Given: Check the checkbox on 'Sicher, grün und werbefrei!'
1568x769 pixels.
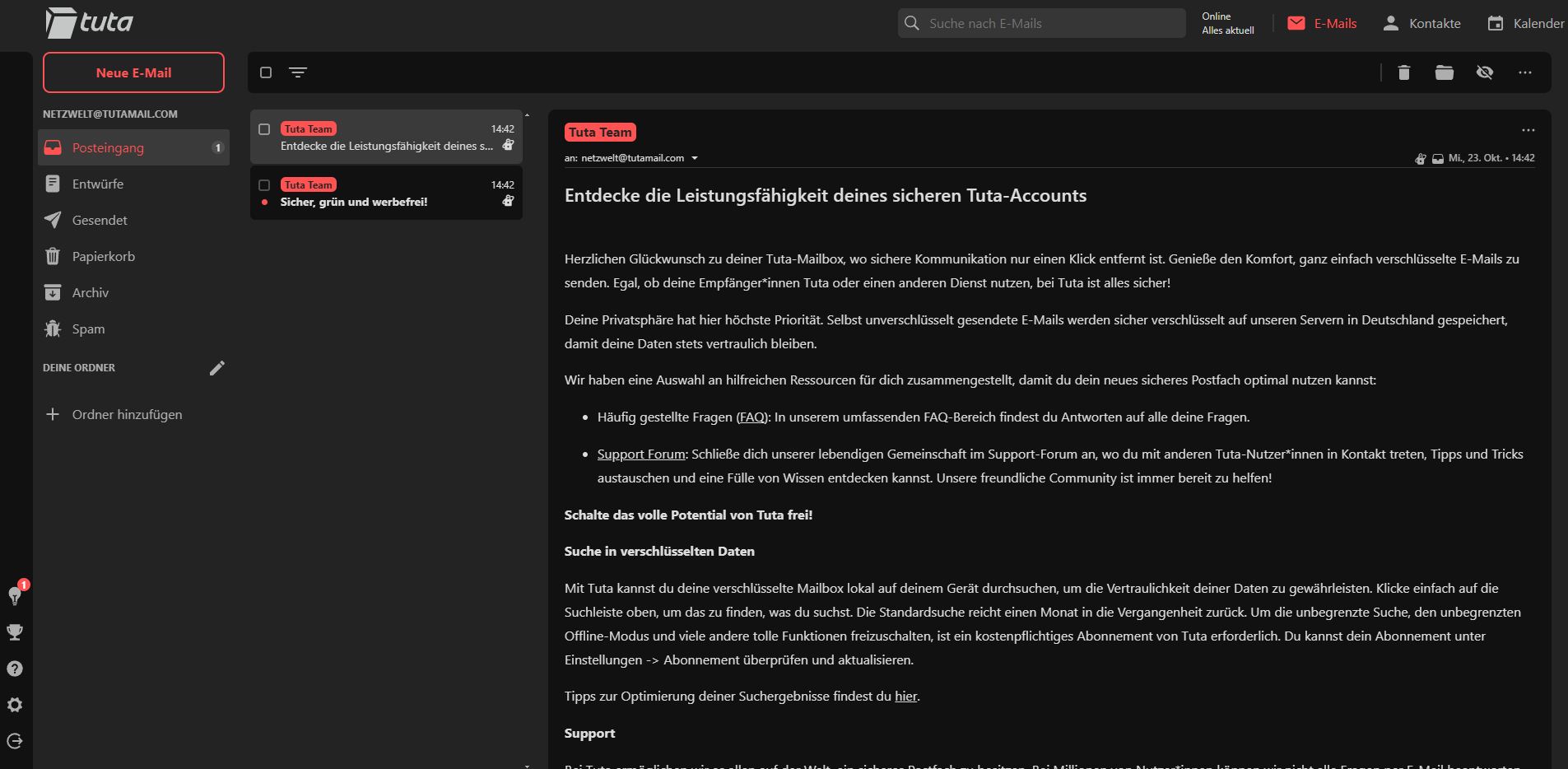Looking at the screenshot, I should tap(264, 184).
